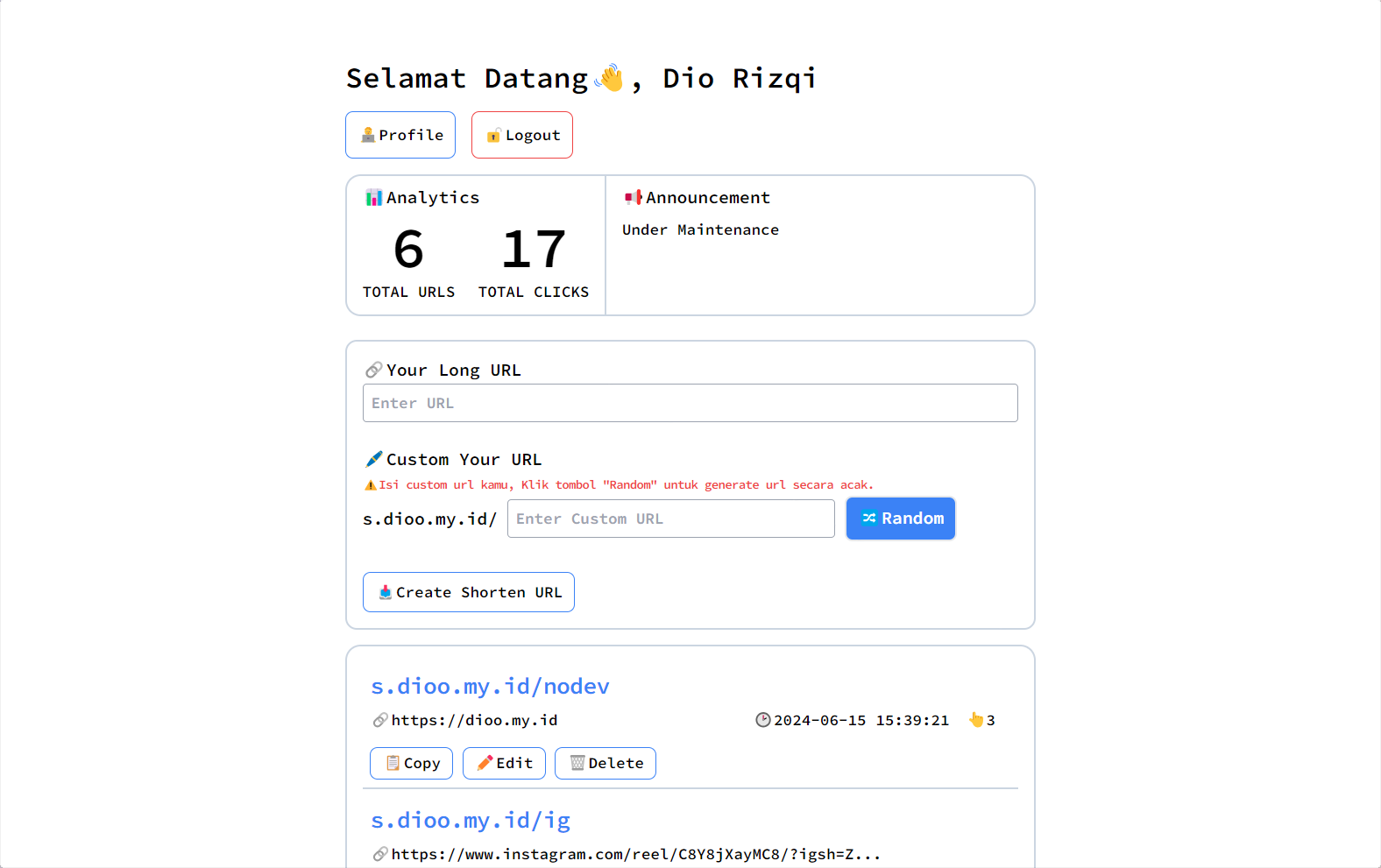
Task: Log out with the Logout button
Action: coord(522,135)
